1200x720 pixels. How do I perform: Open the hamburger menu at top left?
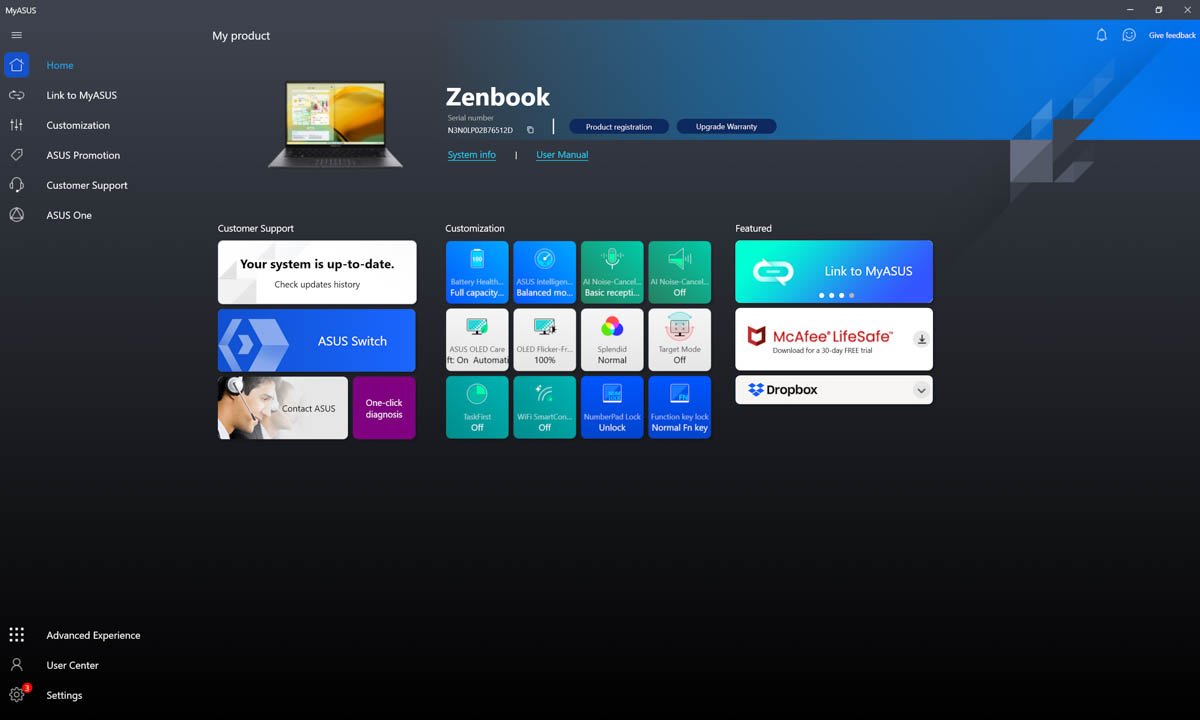click(x=16, y=35)
